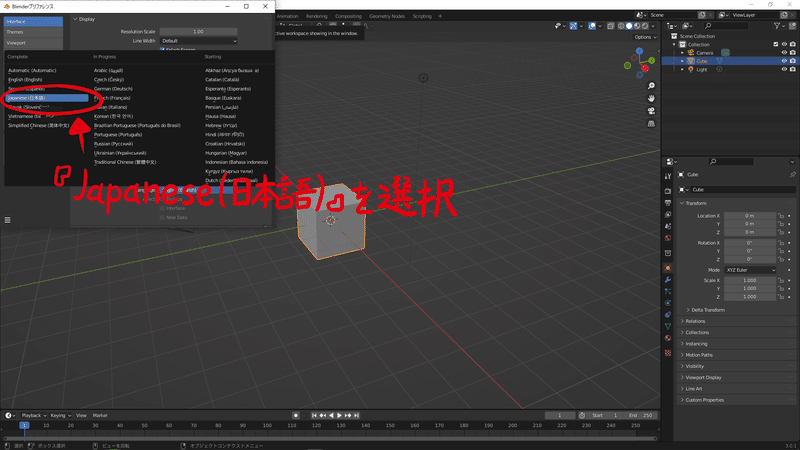Select Japanese (日本語) in the language list
Image resolution: width=800 pixels, height=450 pixels.
point(47,98)
